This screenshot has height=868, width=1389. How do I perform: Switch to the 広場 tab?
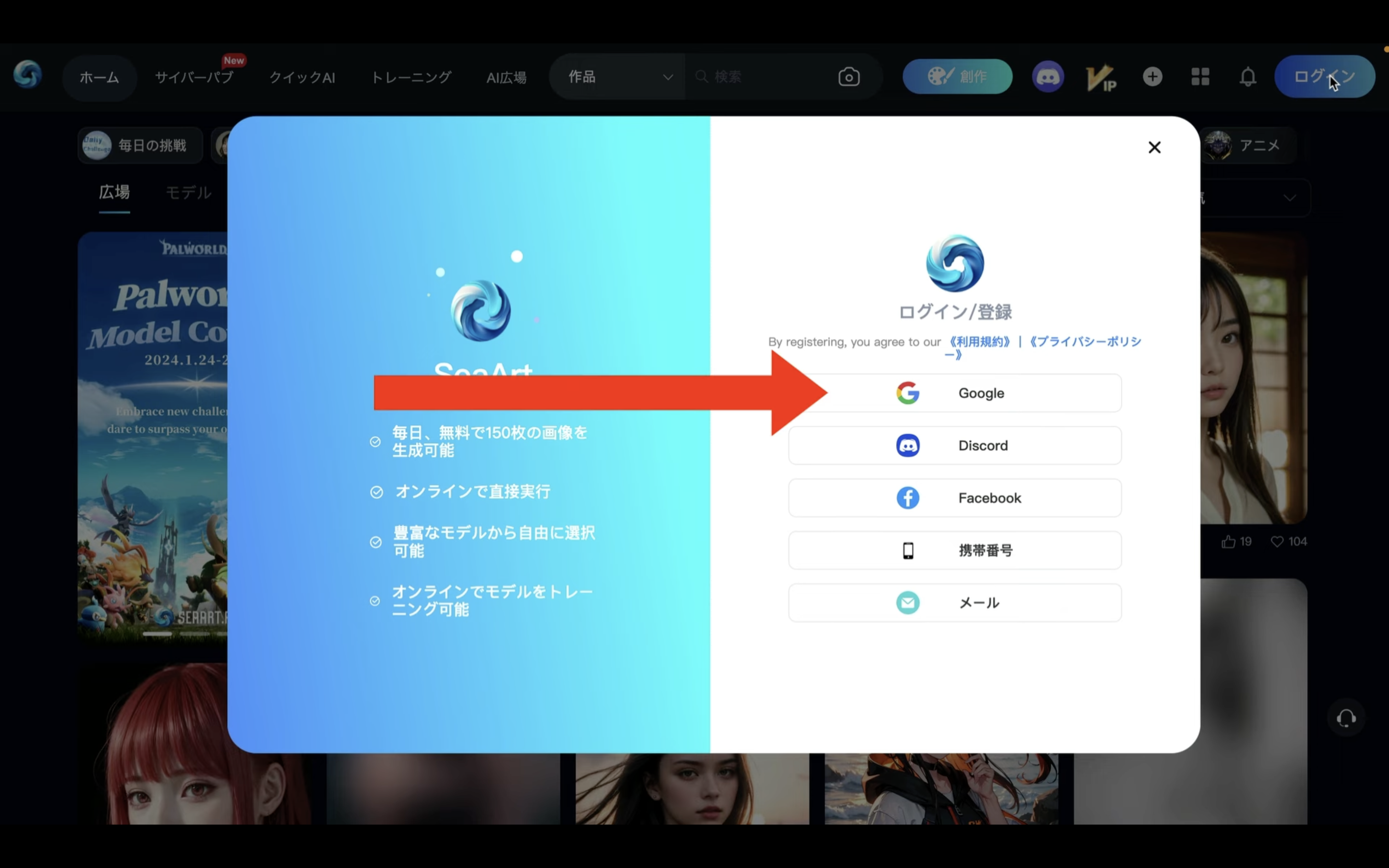pos(114,192)
